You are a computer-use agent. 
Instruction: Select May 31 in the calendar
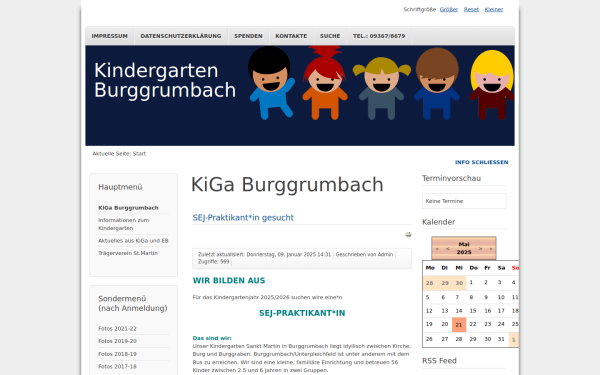click(501, 339)
